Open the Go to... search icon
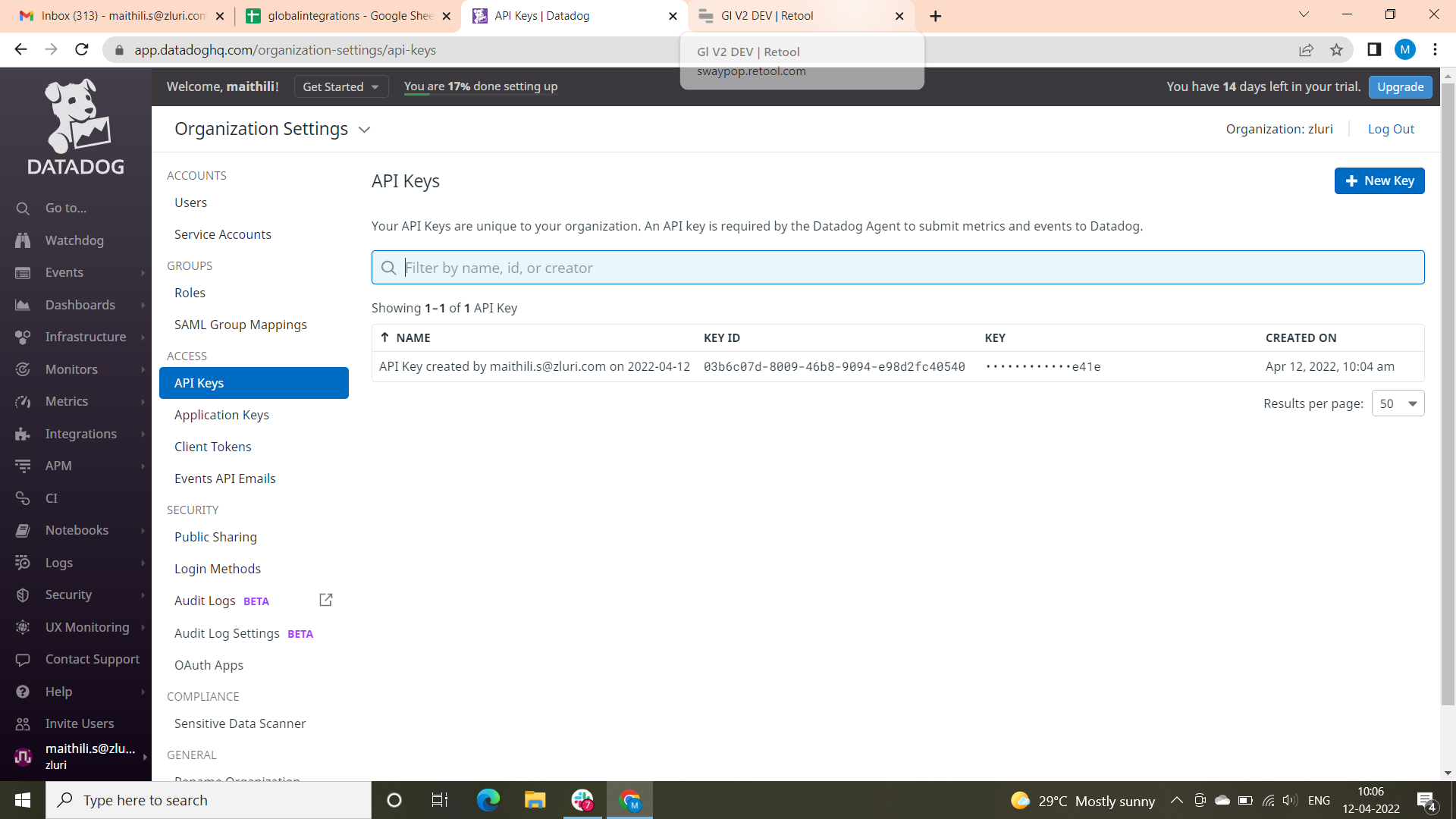Image resolution: width=1456 pixels, height=819 pixels. click(x=23, y=209)
